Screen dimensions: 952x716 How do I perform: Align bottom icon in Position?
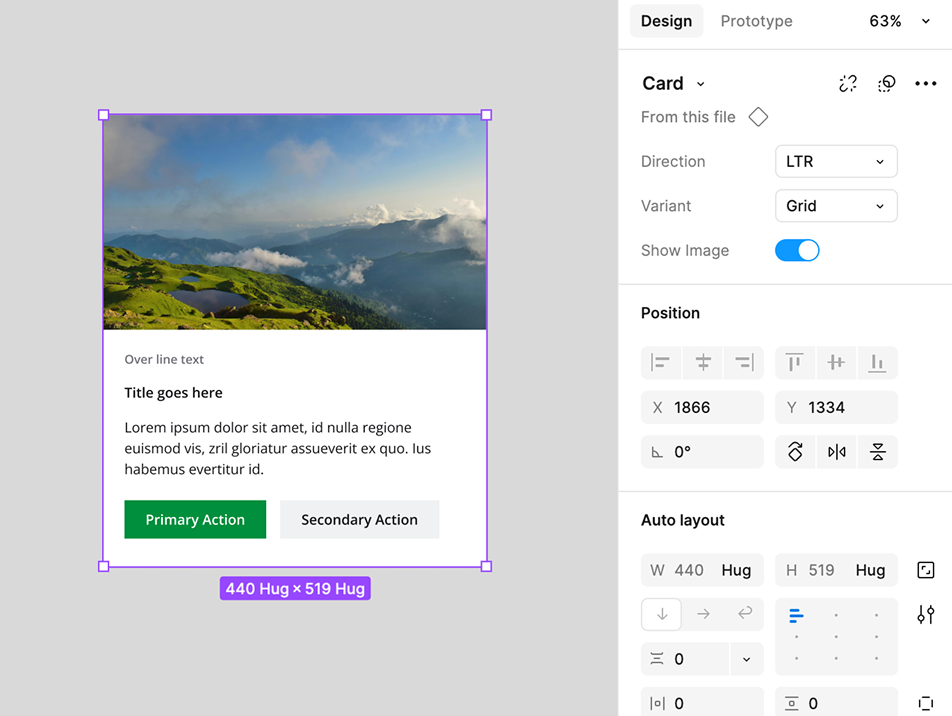pyautogui.click(x=877, y=363)
